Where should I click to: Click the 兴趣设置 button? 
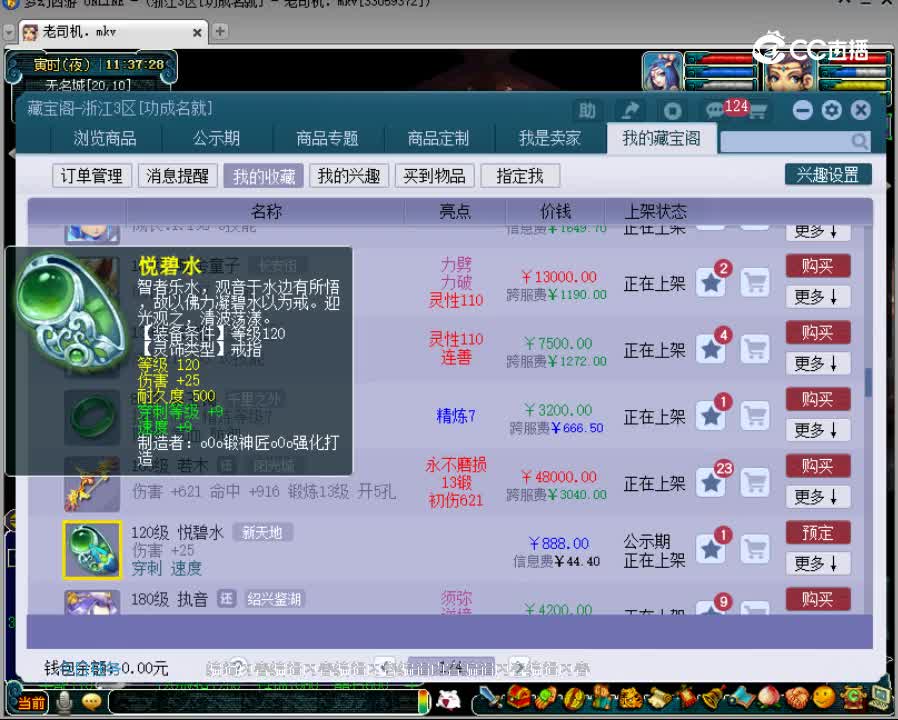pyautogui.click(x=828, y=175)
